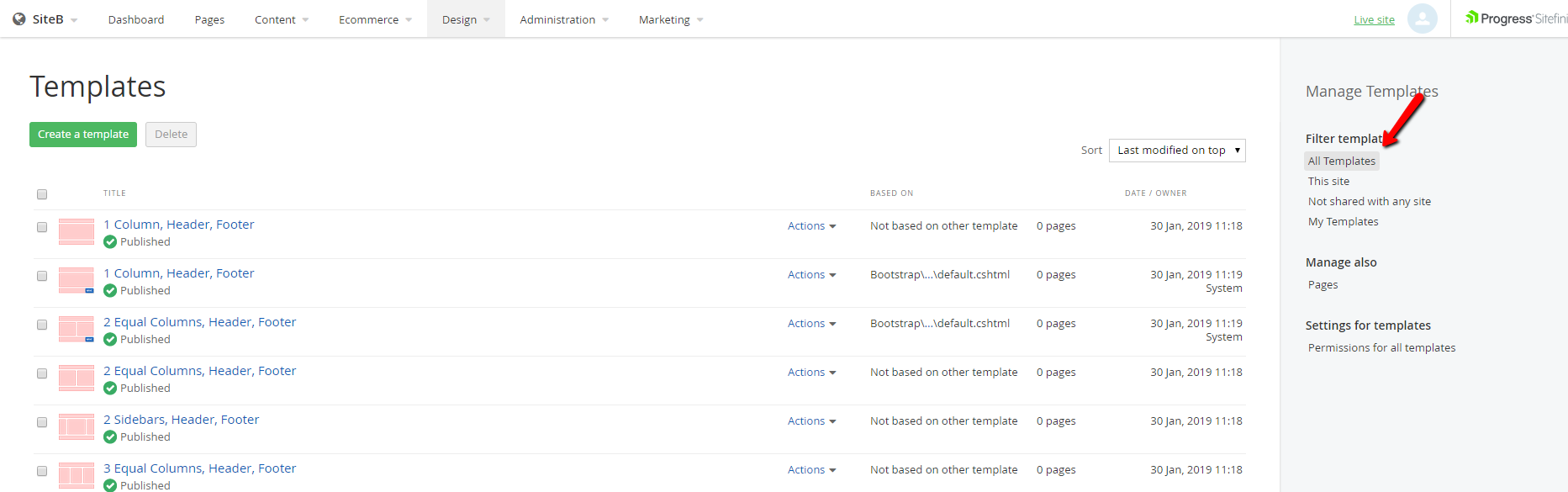The width and height of the screenshot is (1568, 492).
Task: Click "0 pages" in the 2 Sidebars row
Action: [1056, 421]
